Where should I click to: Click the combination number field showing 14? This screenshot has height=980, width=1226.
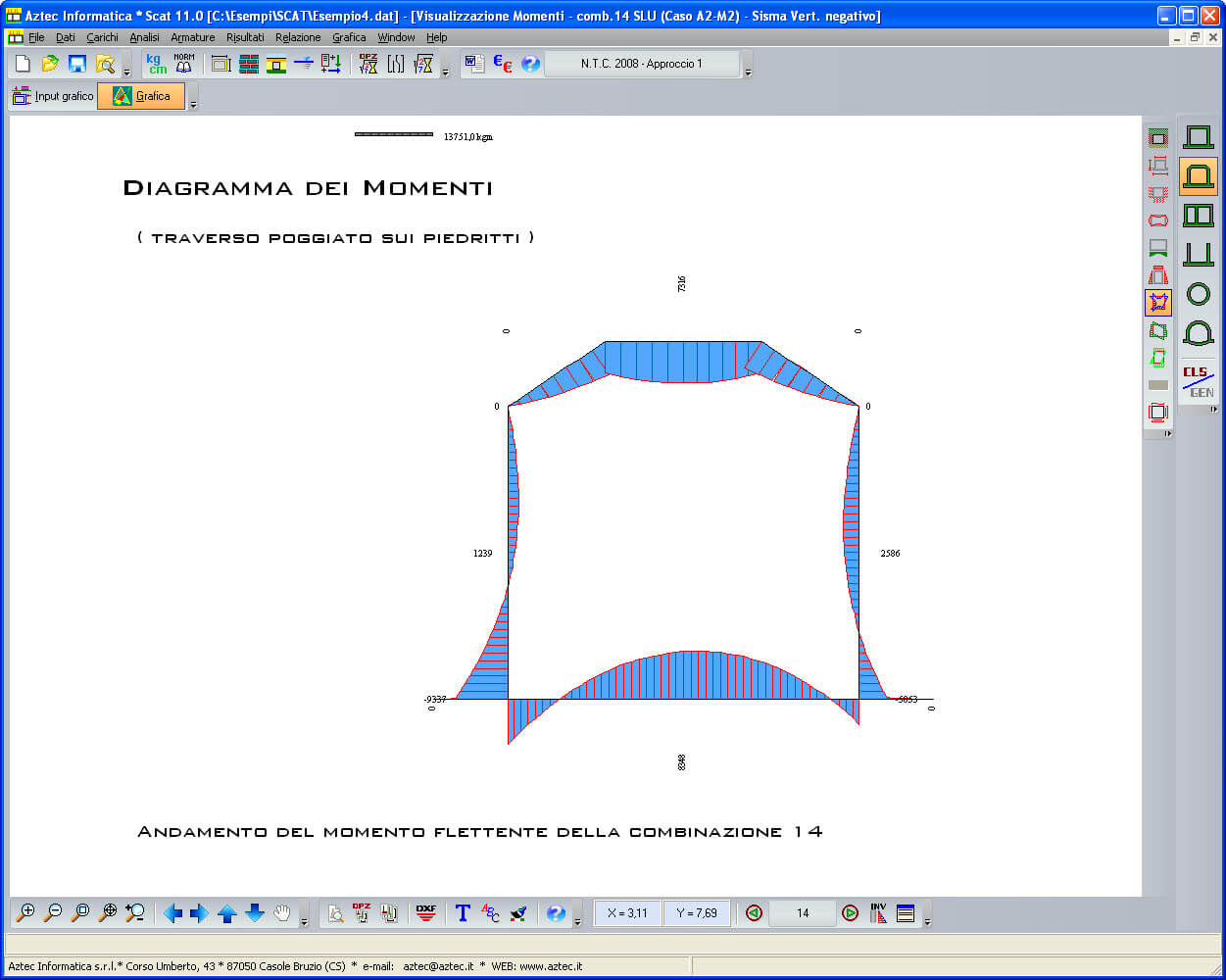pos(803,913)
